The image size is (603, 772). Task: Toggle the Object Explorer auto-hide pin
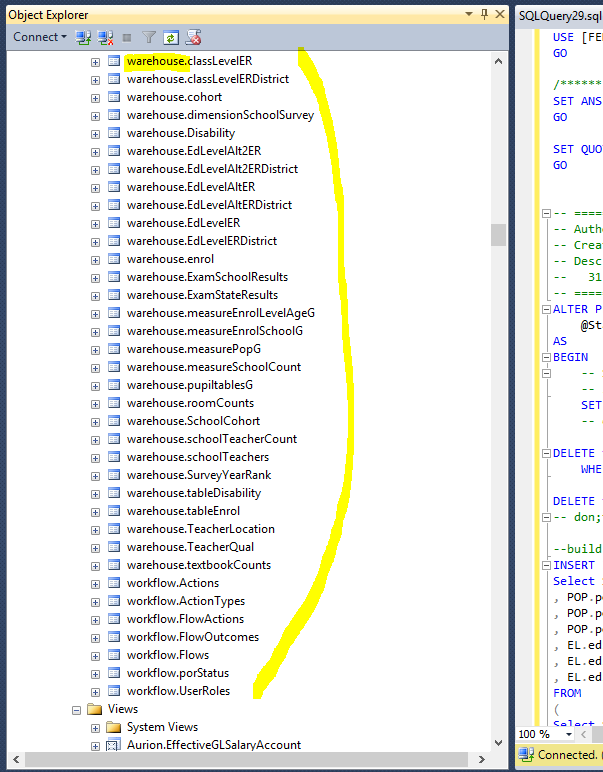485,14
